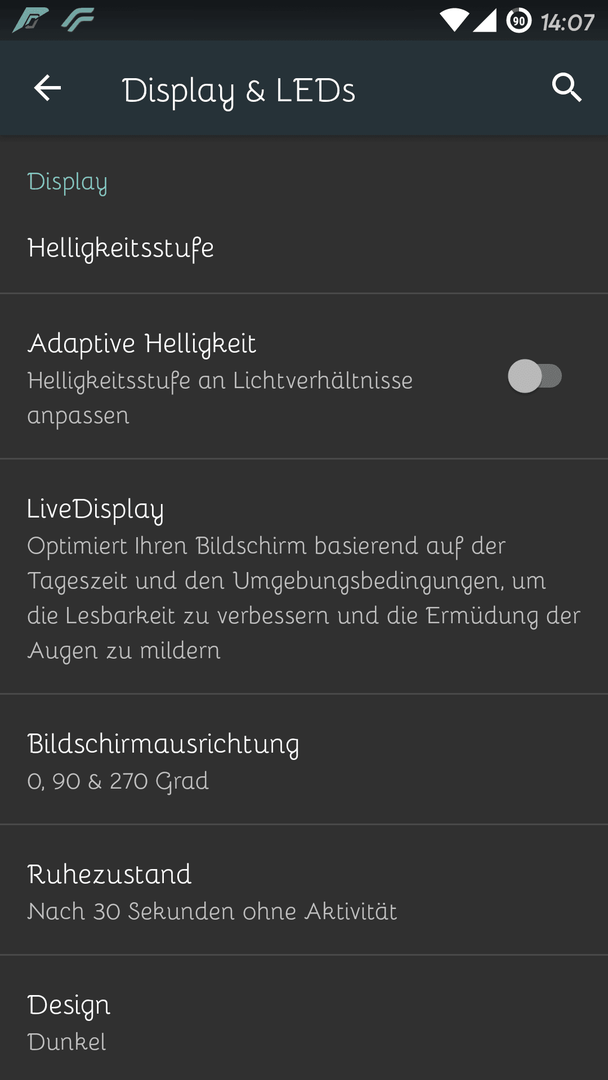The width and height of the screenshot is (608, 1080).
Task: Tap the battery 90 percent indicator
Action: [519, 21]
